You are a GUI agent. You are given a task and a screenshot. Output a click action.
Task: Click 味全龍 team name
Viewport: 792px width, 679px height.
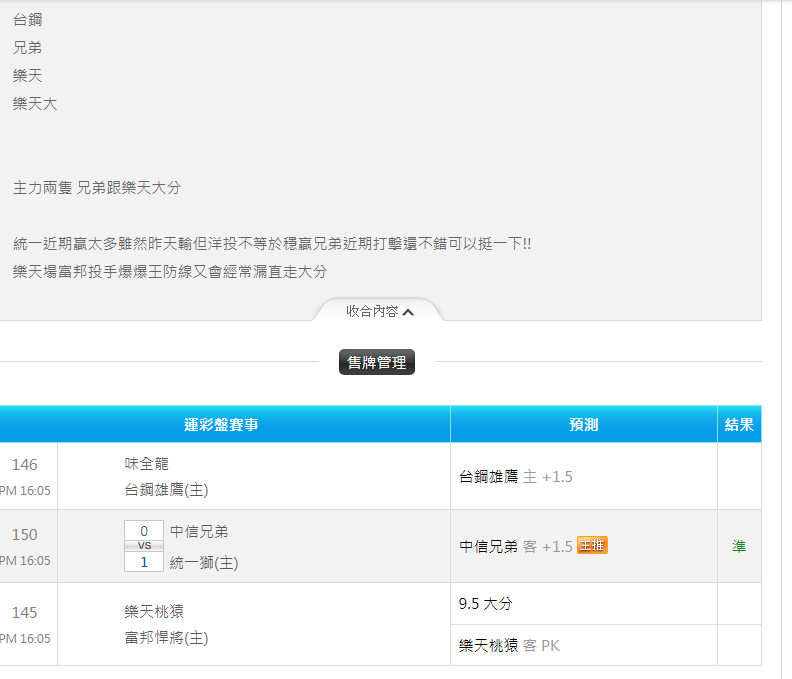coord(146,463)
